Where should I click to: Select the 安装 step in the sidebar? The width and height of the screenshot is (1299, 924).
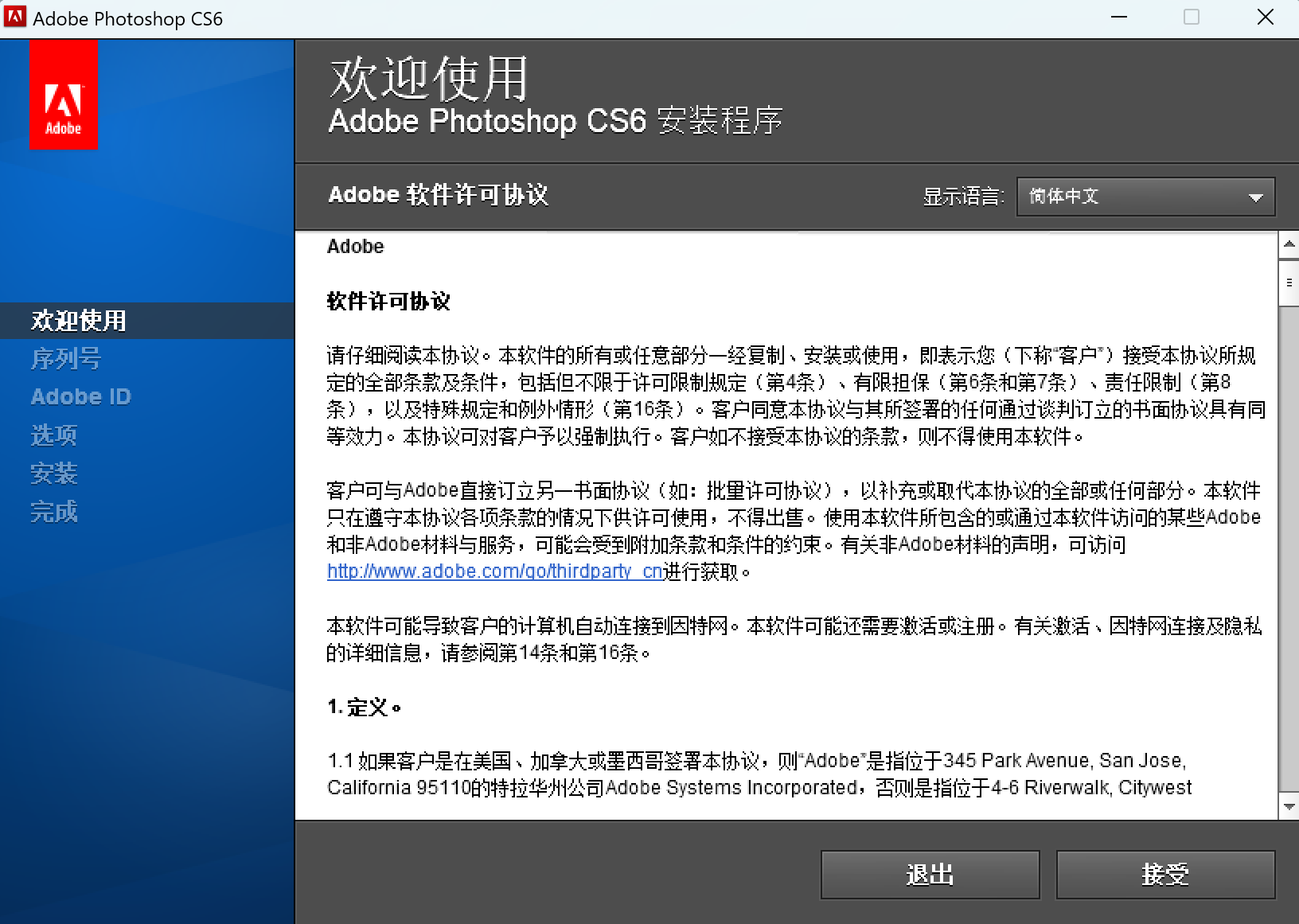point(53,474)
